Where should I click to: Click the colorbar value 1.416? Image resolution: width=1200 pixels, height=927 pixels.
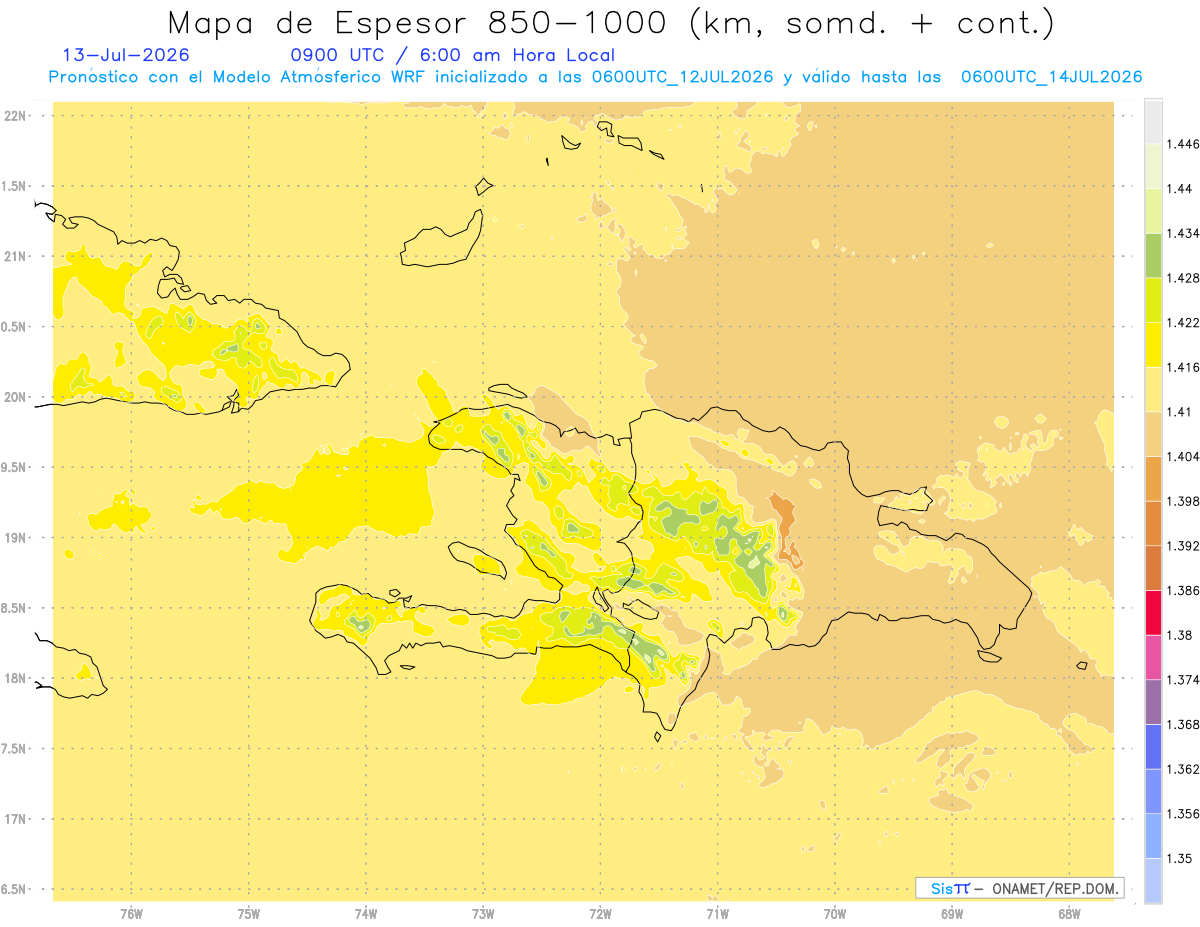[x=1183, y=367]
